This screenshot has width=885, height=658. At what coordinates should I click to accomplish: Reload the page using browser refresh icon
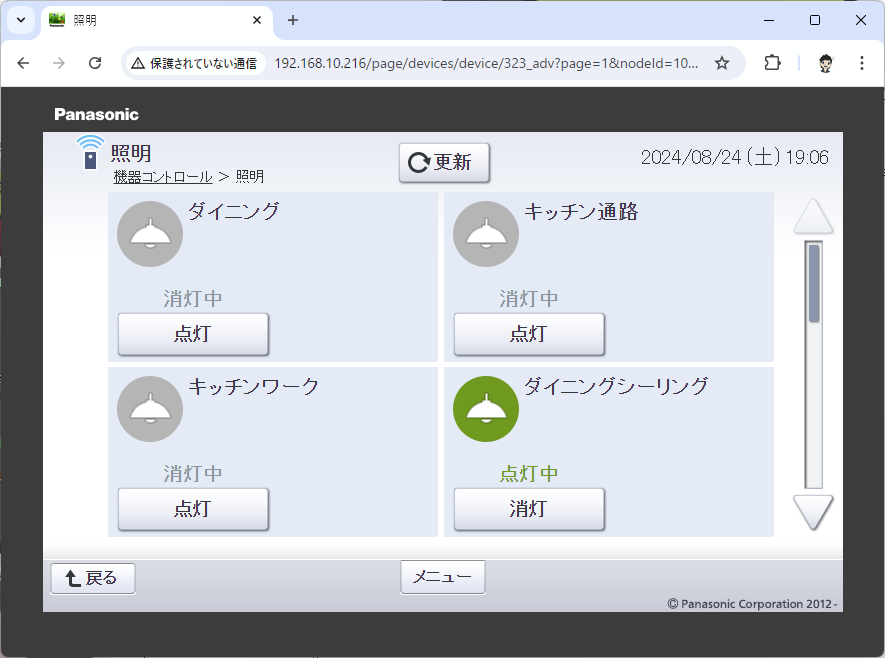point(95,63)
